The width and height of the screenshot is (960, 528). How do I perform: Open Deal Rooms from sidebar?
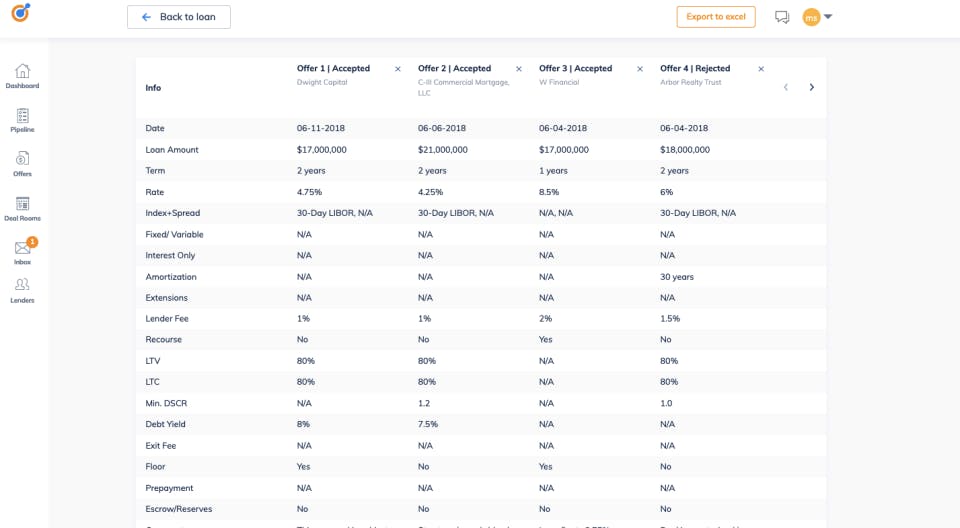23,203
